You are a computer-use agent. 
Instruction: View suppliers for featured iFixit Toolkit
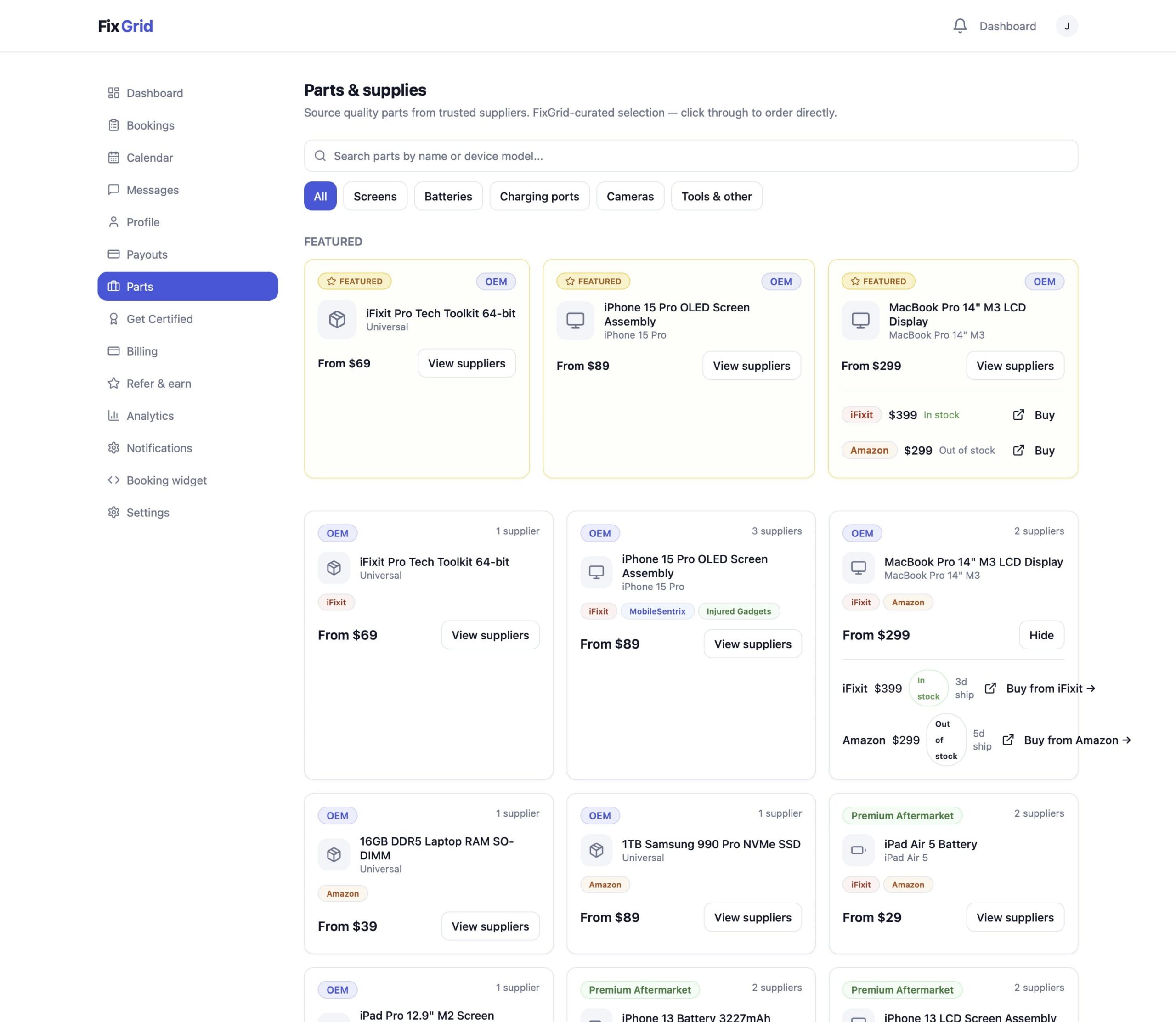[x=467, y=363]
